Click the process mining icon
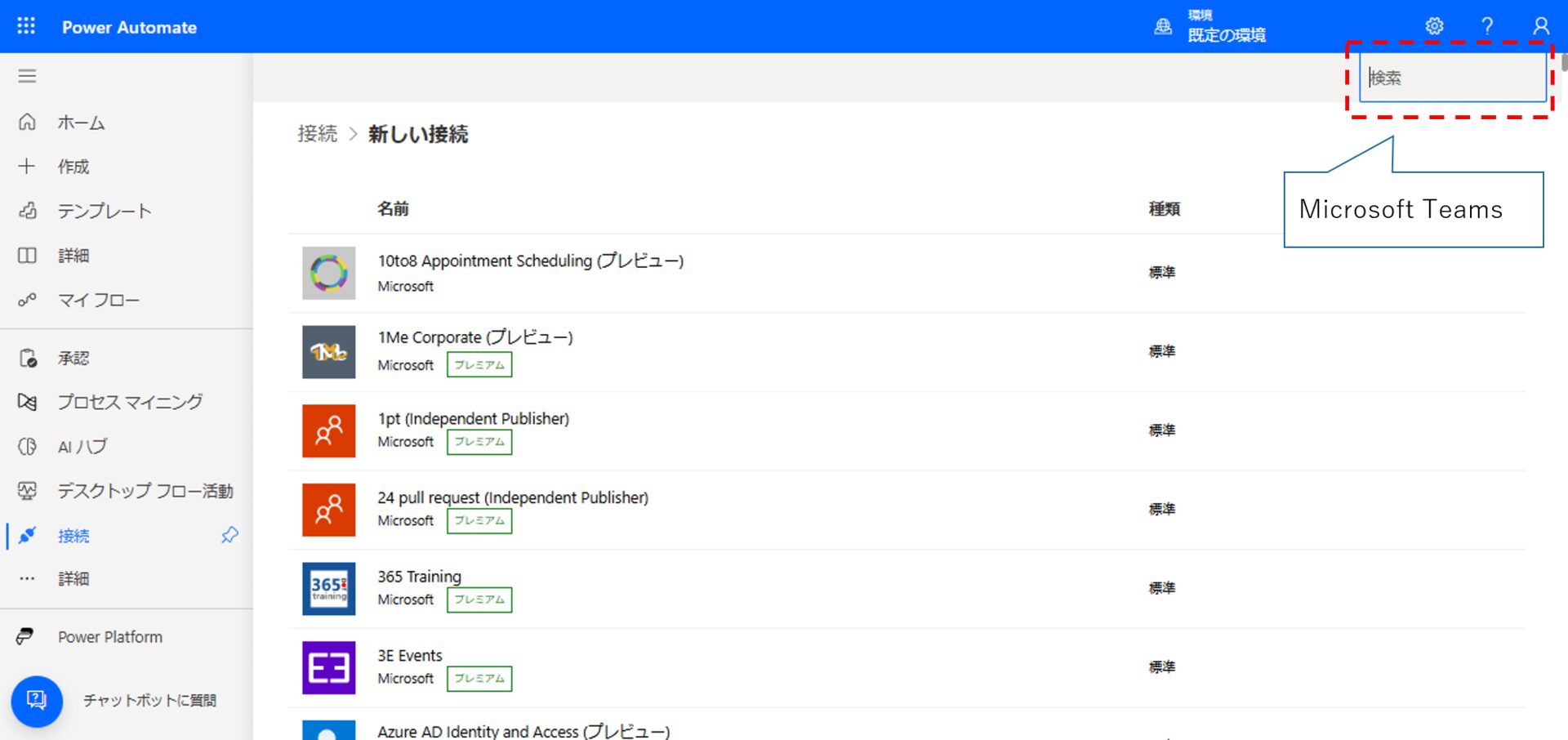Image resolution: width=1568 pixels, height=740 pixels. point(27,402)
